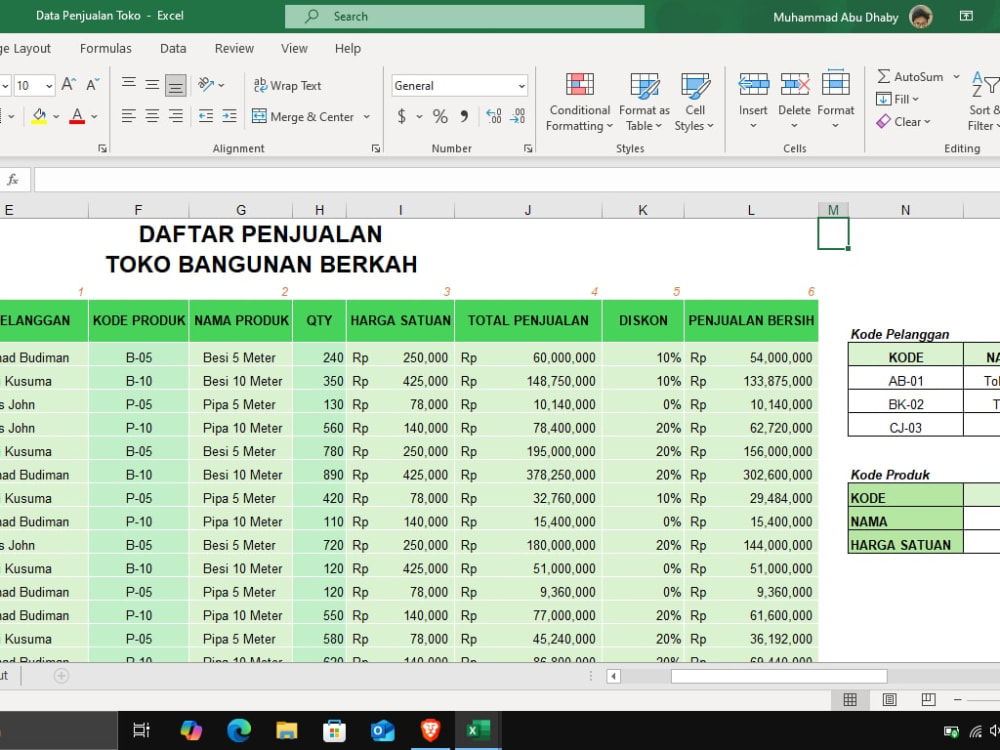Open Muhammad Abu Dhaby account profile
Viewport: 1000px width, 750px height.
point(853,17)
